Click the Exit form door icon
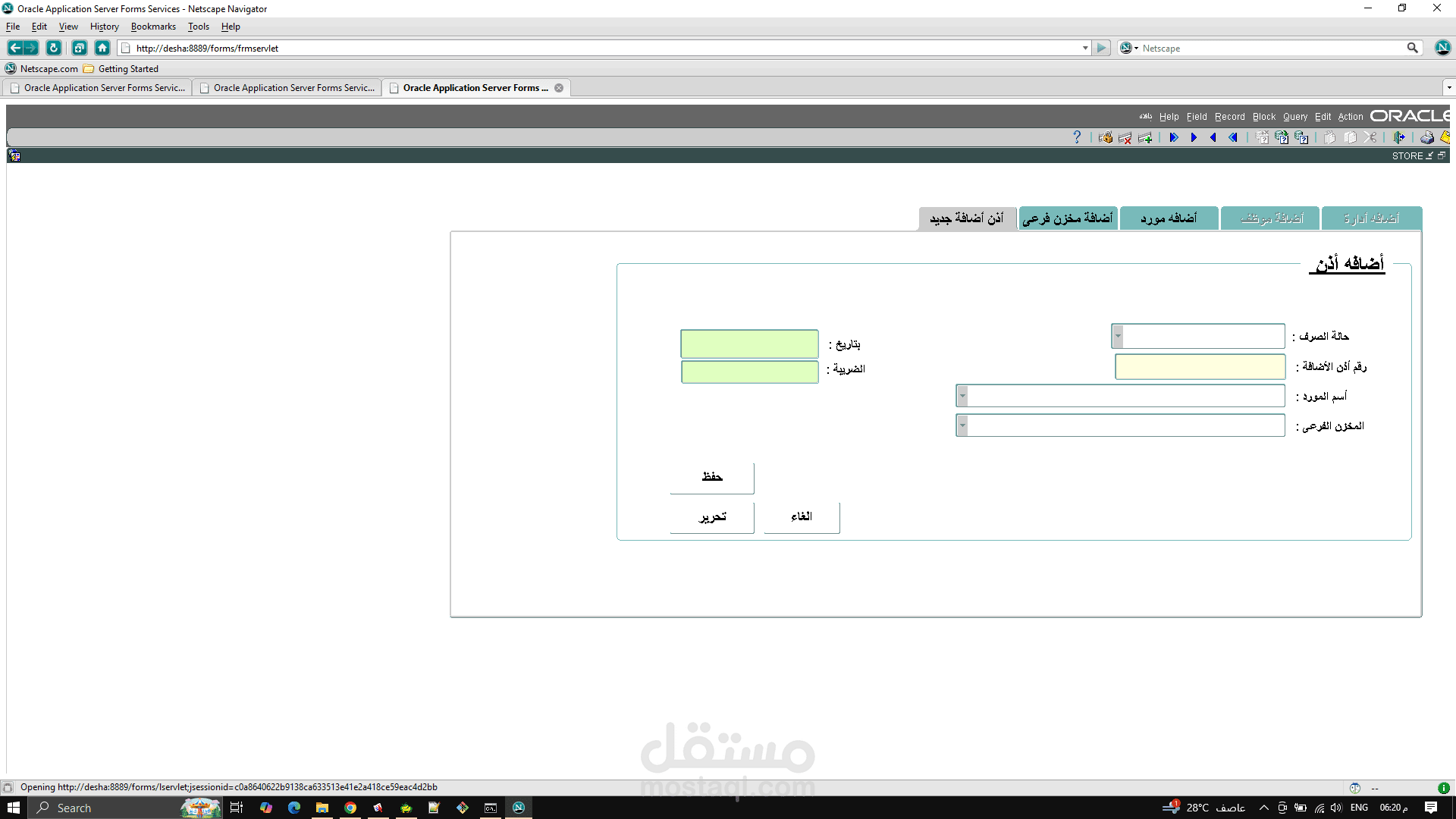 tap(1399, 137)
